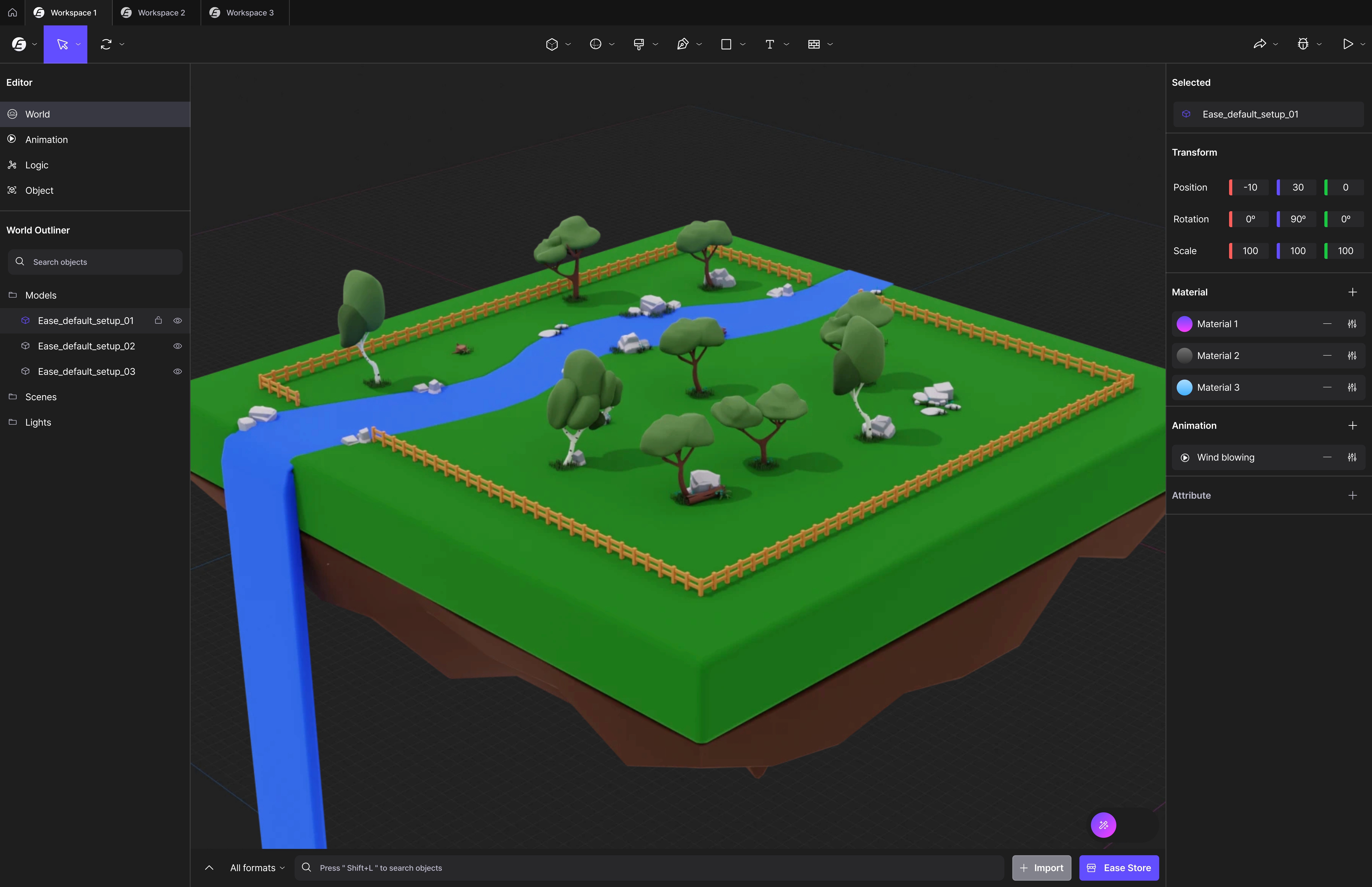Open the purple magic wand assistant
Screen dimensions: 1372x887
1103,825
